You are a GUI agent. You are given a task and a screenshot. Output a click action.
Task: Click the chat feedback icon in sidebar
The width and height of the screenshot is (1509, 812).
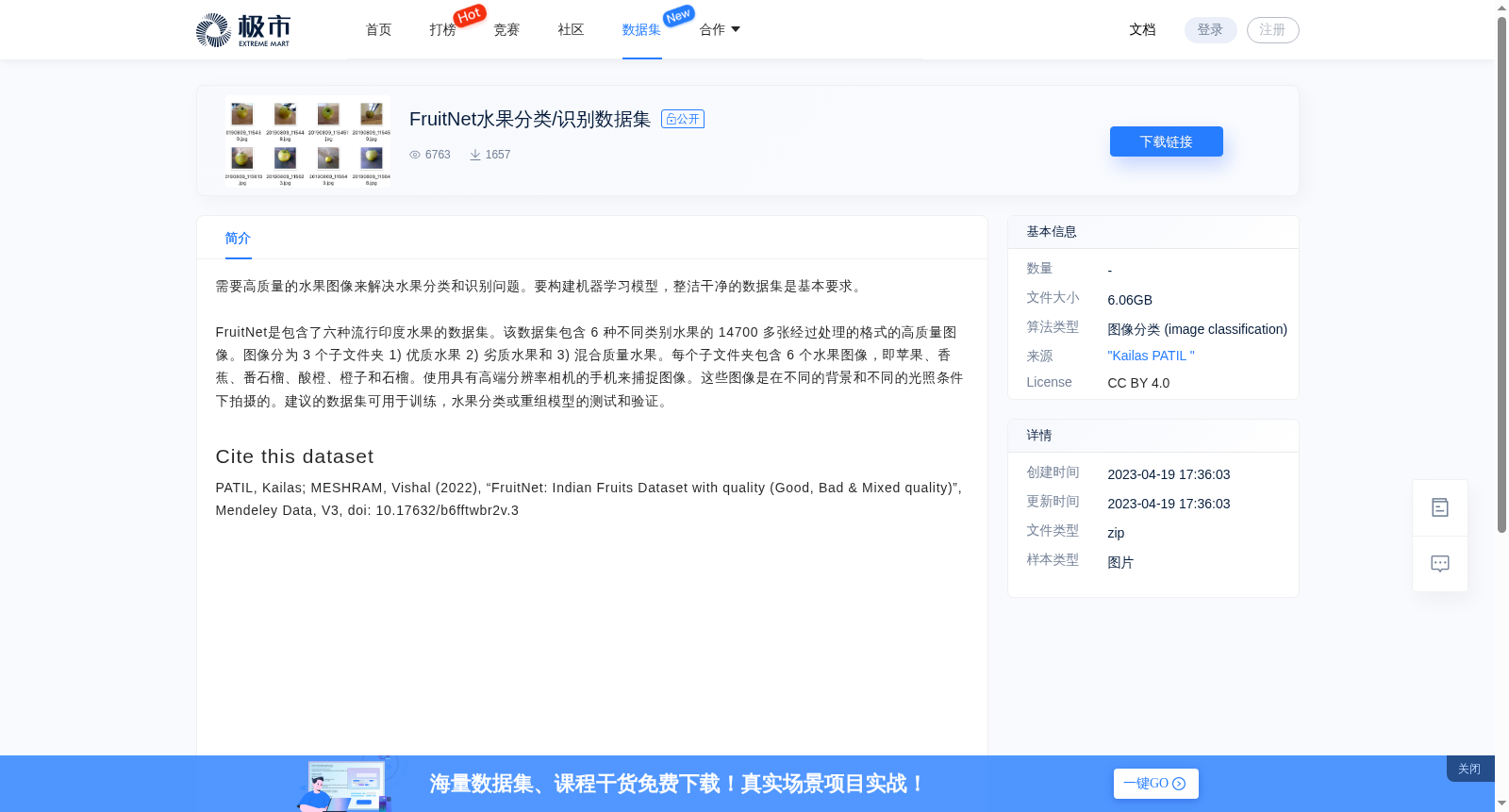pyautogui.click(x=1439, y=564)
